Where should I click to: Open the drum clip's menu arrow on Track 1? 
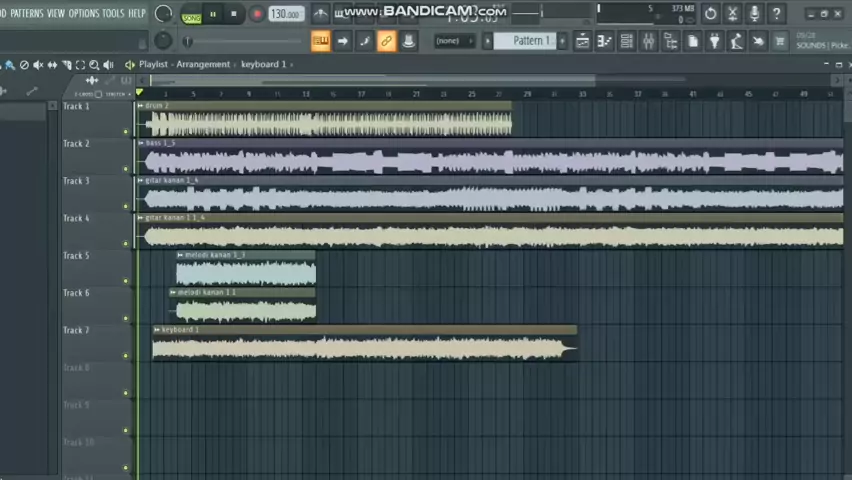pos(141,106)
